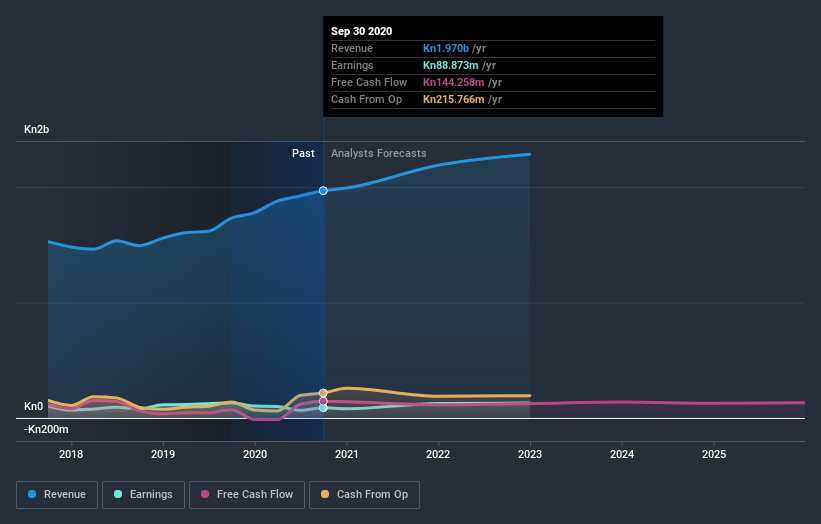This screenshot has width=821, height=524.
Task: Click the Cash From Op orange data point marker
Action: point(323,393)
